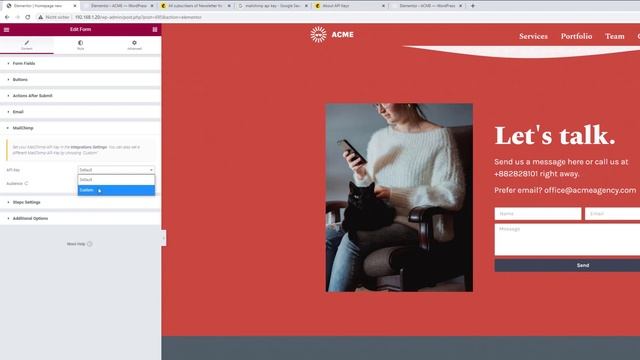This screenshot has width=640, height=360.
Task: Switch to the About API Keys tab
Action: pos(349,6)
